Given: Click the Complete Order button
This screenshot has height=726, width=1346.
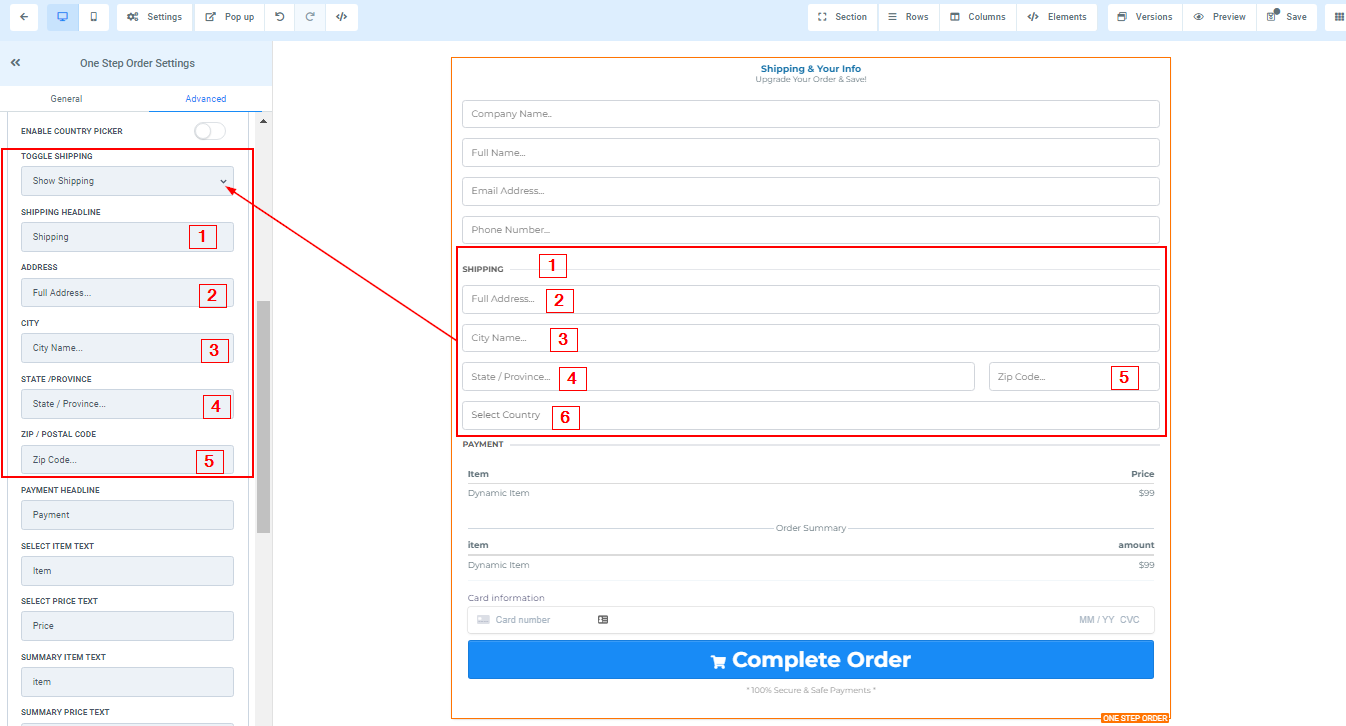Looking at the screenshot, I should point(810,660).
